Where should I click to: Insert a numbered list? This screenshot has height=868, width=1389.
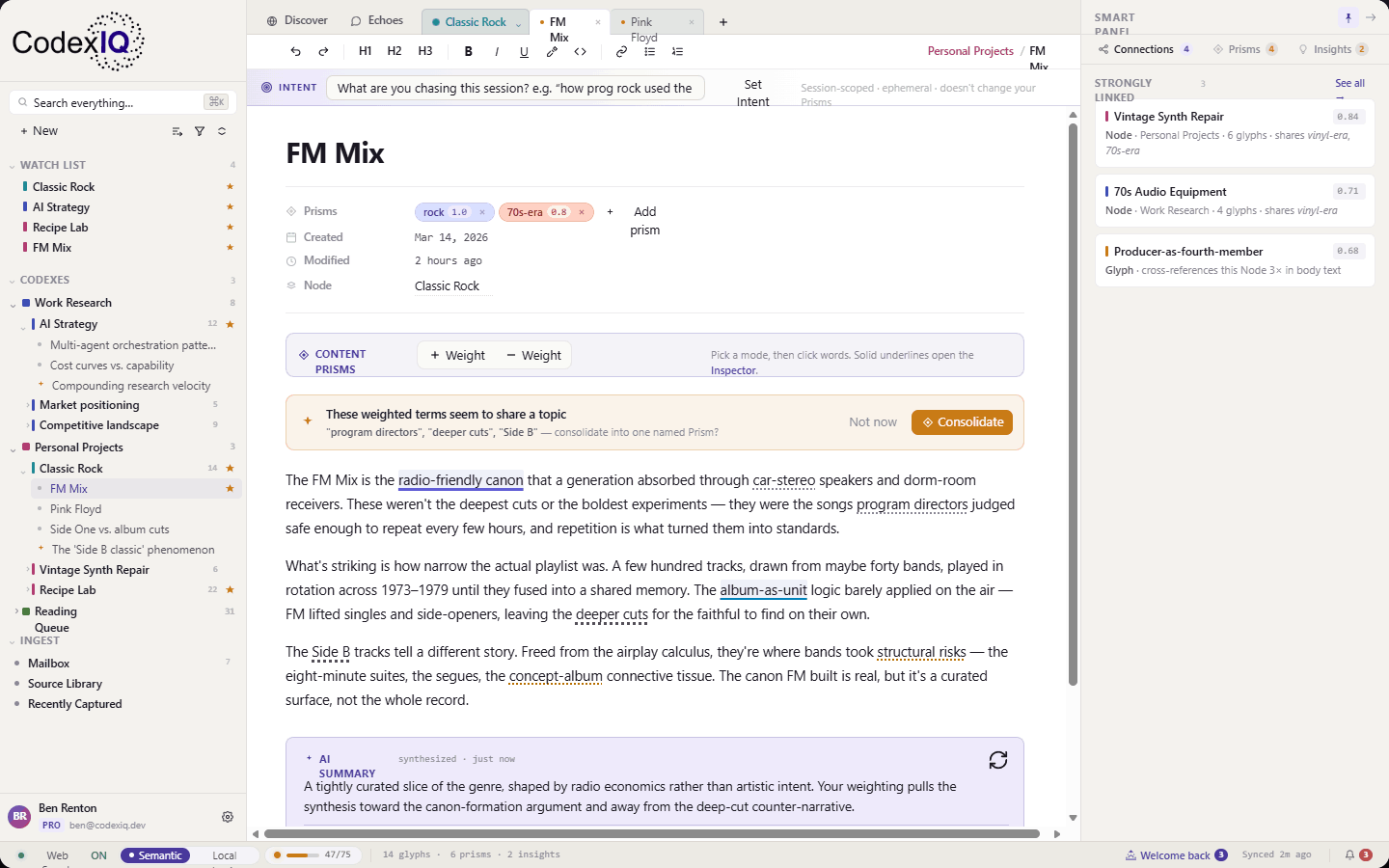[x=678, y=52]
